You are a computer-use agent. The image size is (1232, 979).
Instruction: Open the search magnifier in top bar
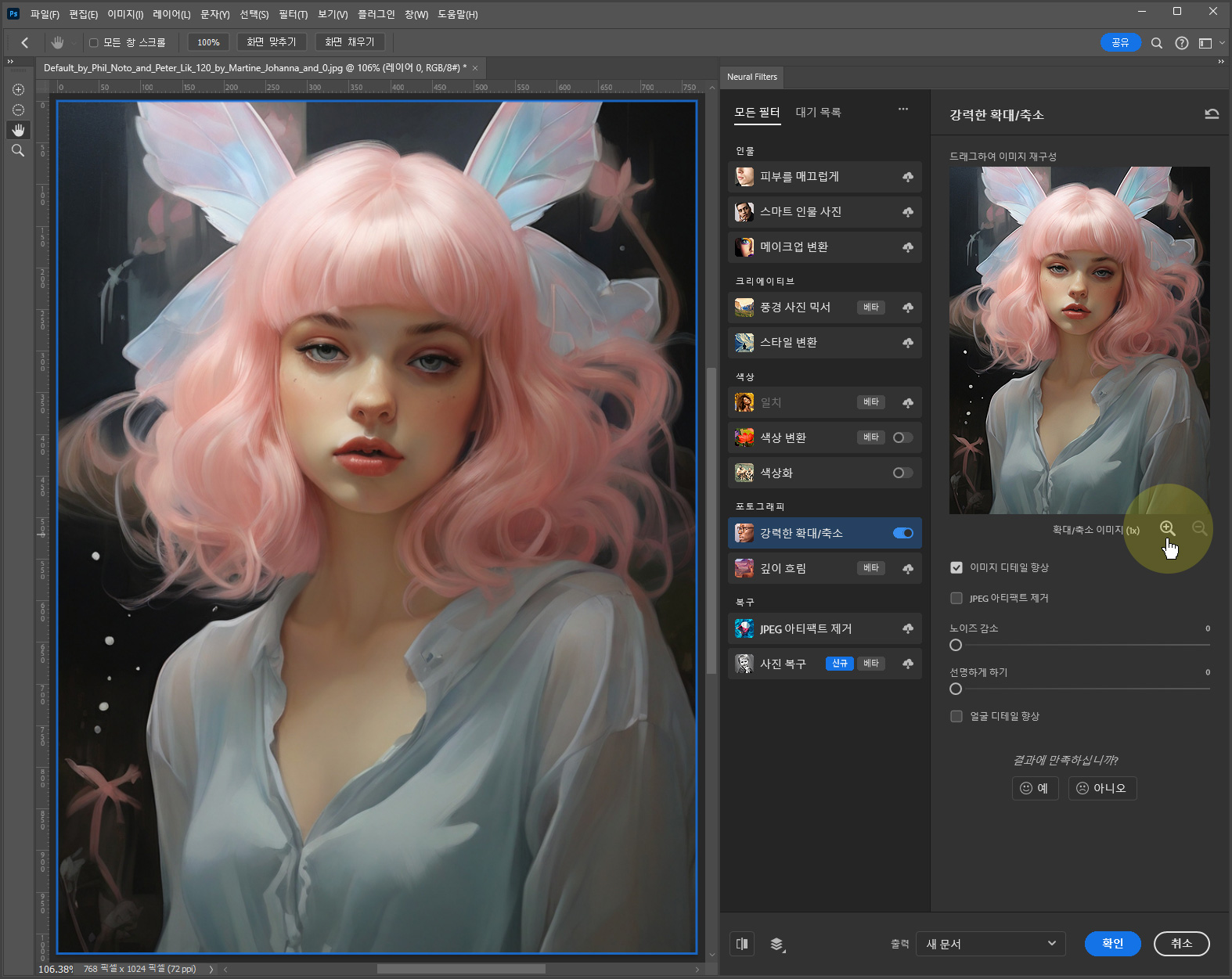tap(1156, 43)
